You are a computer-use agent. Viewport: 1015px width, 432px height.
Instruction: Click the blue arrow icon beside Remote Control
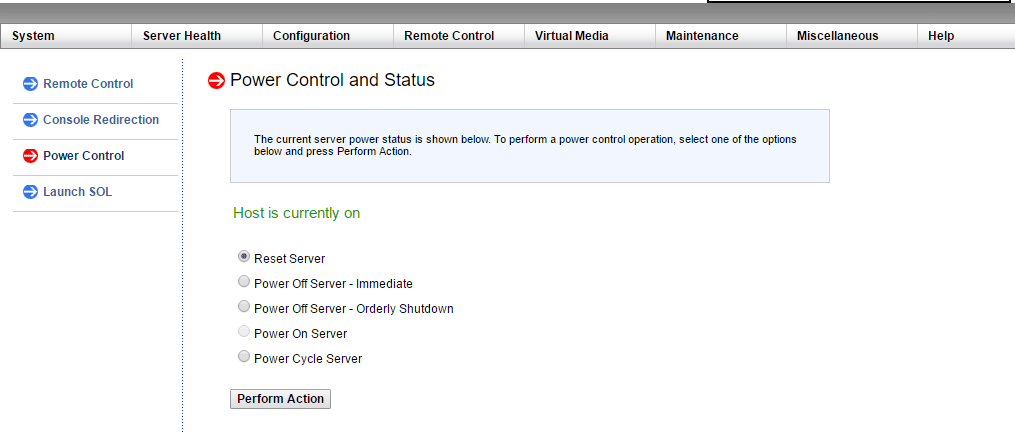[30, 84]
